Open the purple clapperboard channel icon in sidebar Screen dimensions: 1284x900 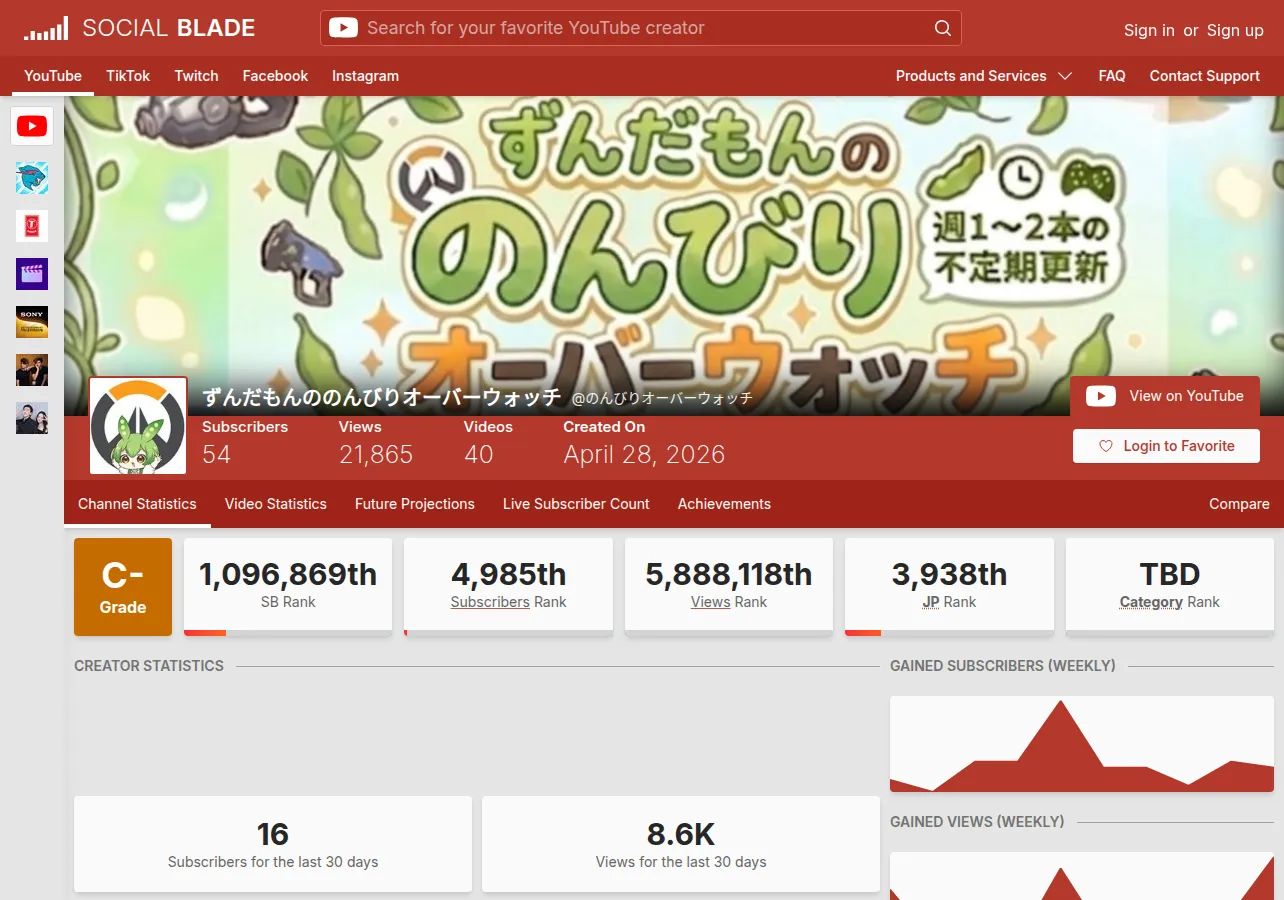tap(32, 274)
